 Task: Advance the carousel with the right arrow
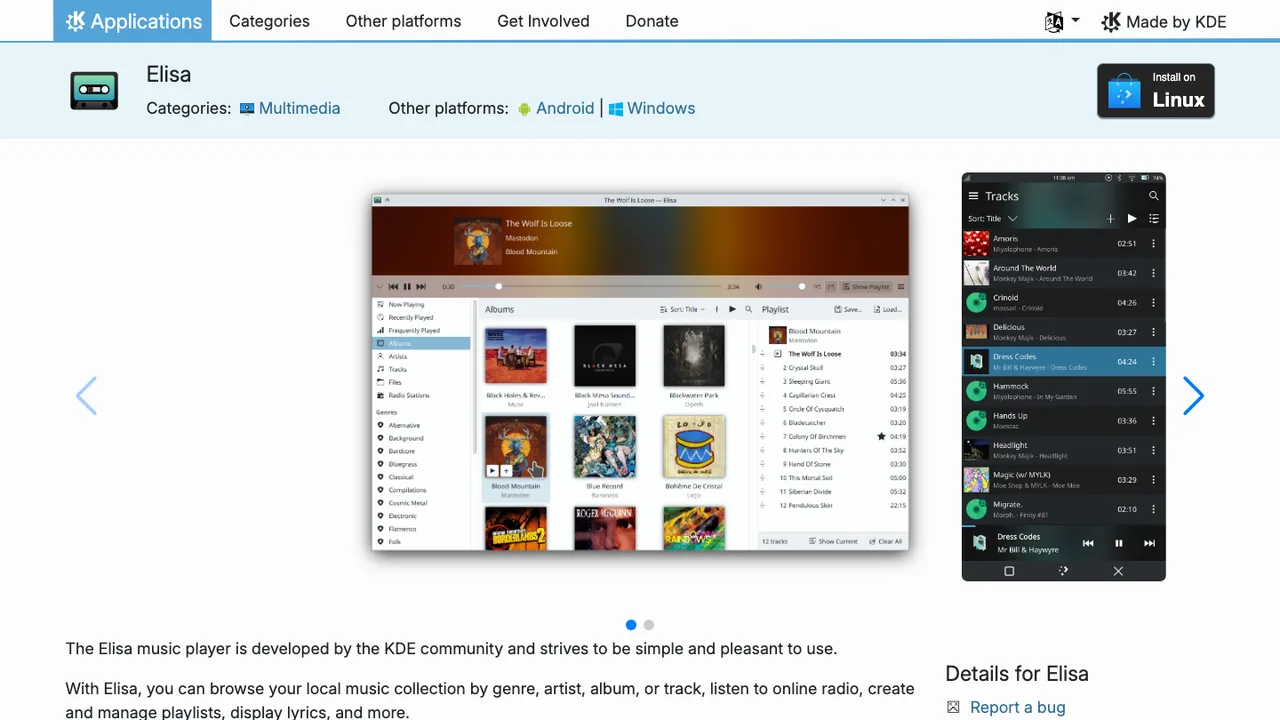[1193, 396]
